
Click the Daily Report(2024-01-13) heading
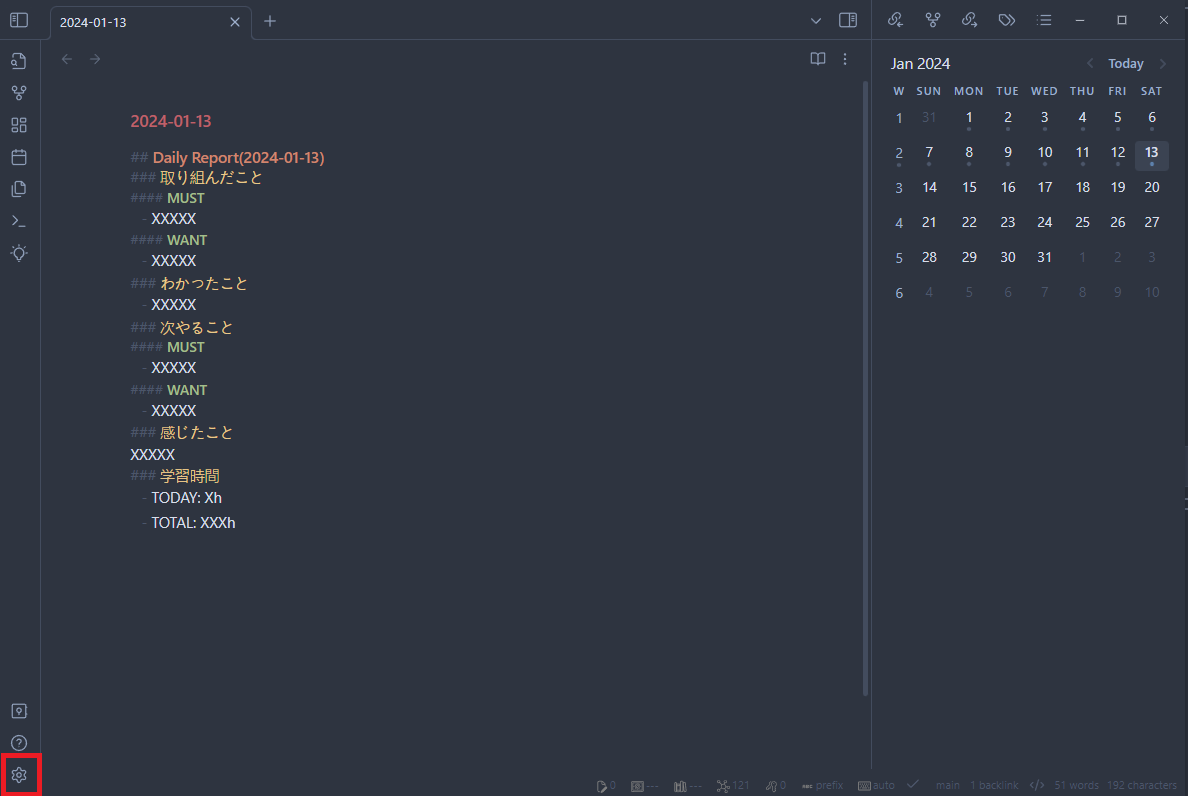(x=239, y=158)
